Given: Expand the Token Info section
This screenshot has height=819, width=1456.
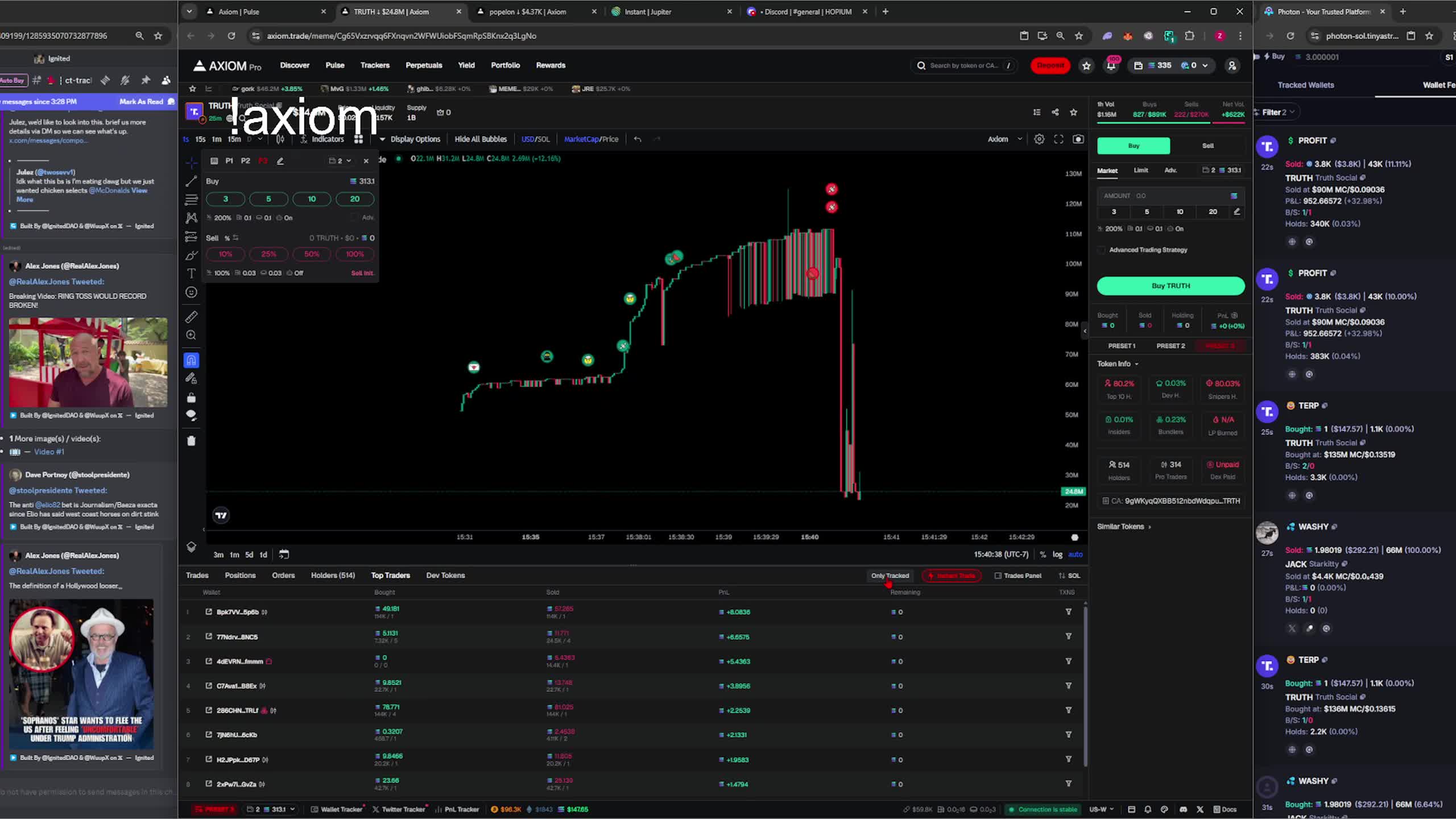Looking at the screenshot, I should tap(1118, 364).
